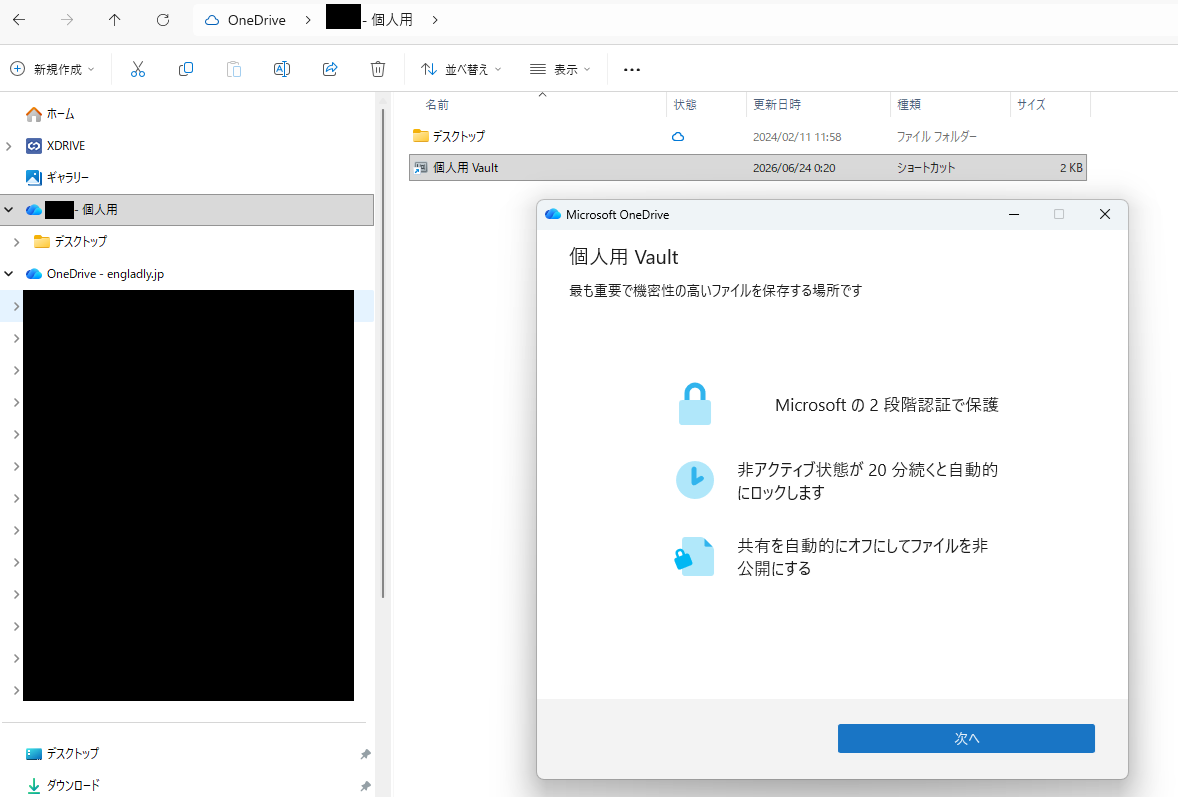Click pin icon next to デスクトップ
1178x797 pixels.
click(x=365, y=753)
